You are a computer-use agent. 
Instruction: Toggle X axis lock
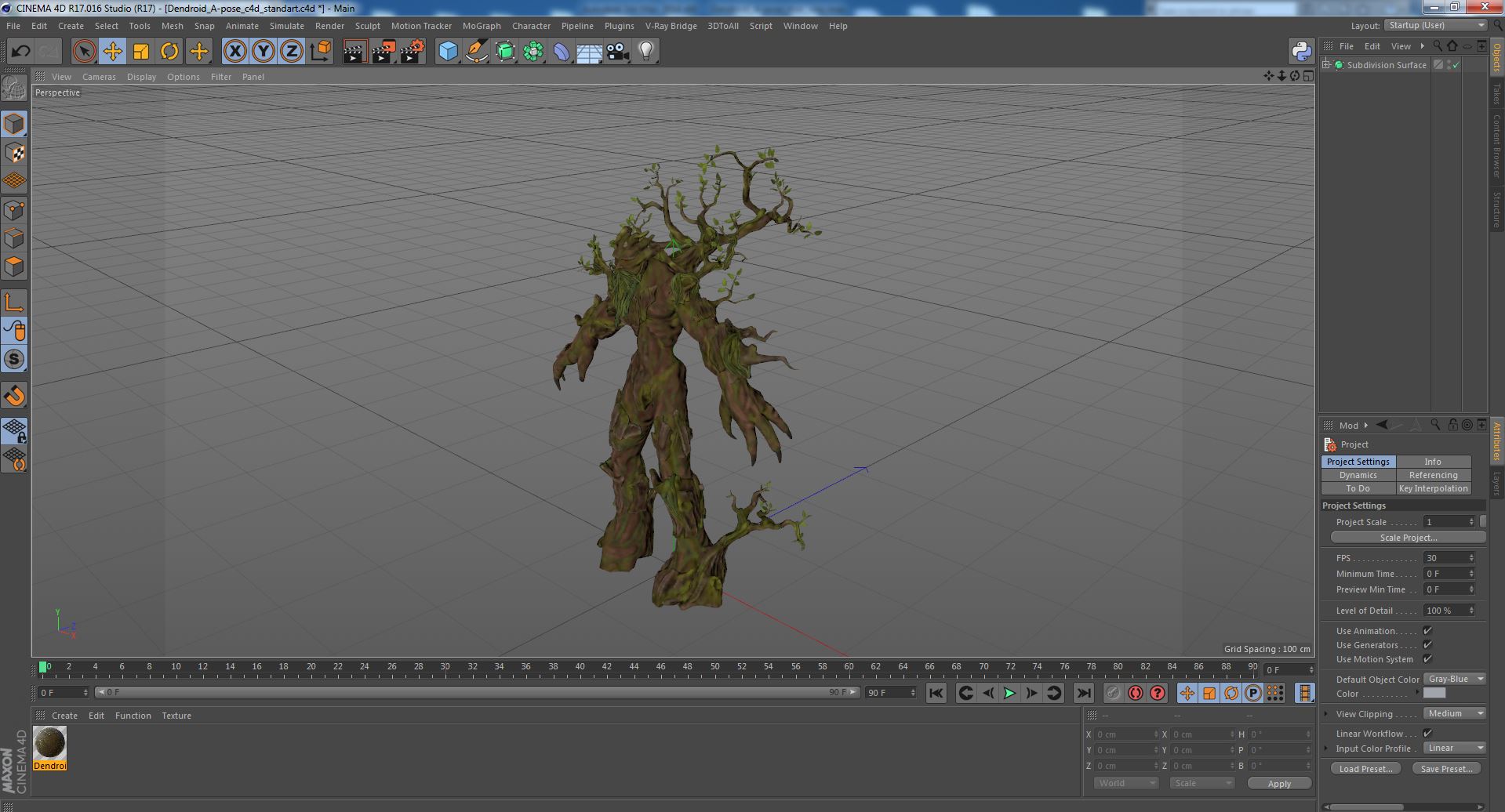coord(234,52)
